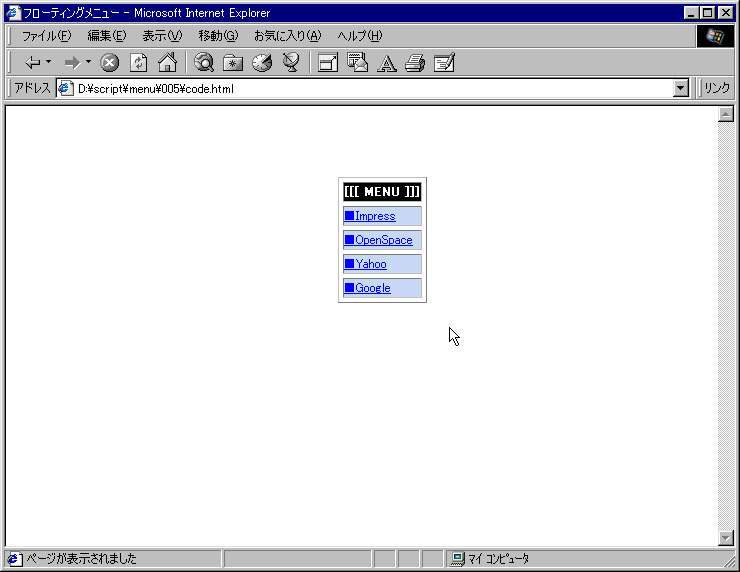The width and height of the screenshot is (740, 572).
Task: Click the リンク links bar label
Action: click(x=716, y=88)
